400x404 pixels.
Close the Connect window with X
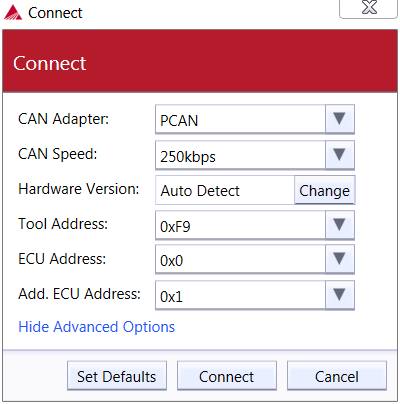[369, 8]
